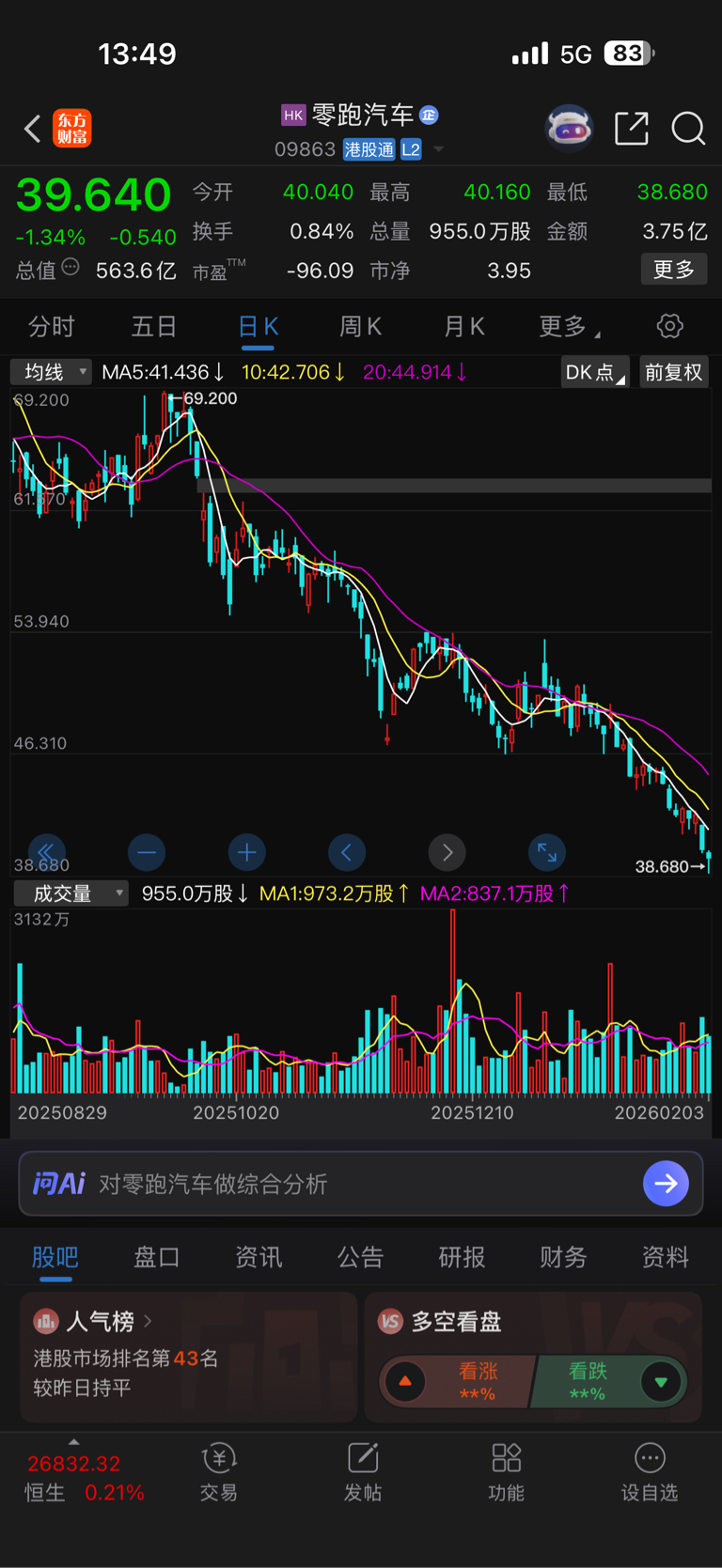Open 前复权 adjustment selector
Screen dimensions: 722x1568
point(673,372)
